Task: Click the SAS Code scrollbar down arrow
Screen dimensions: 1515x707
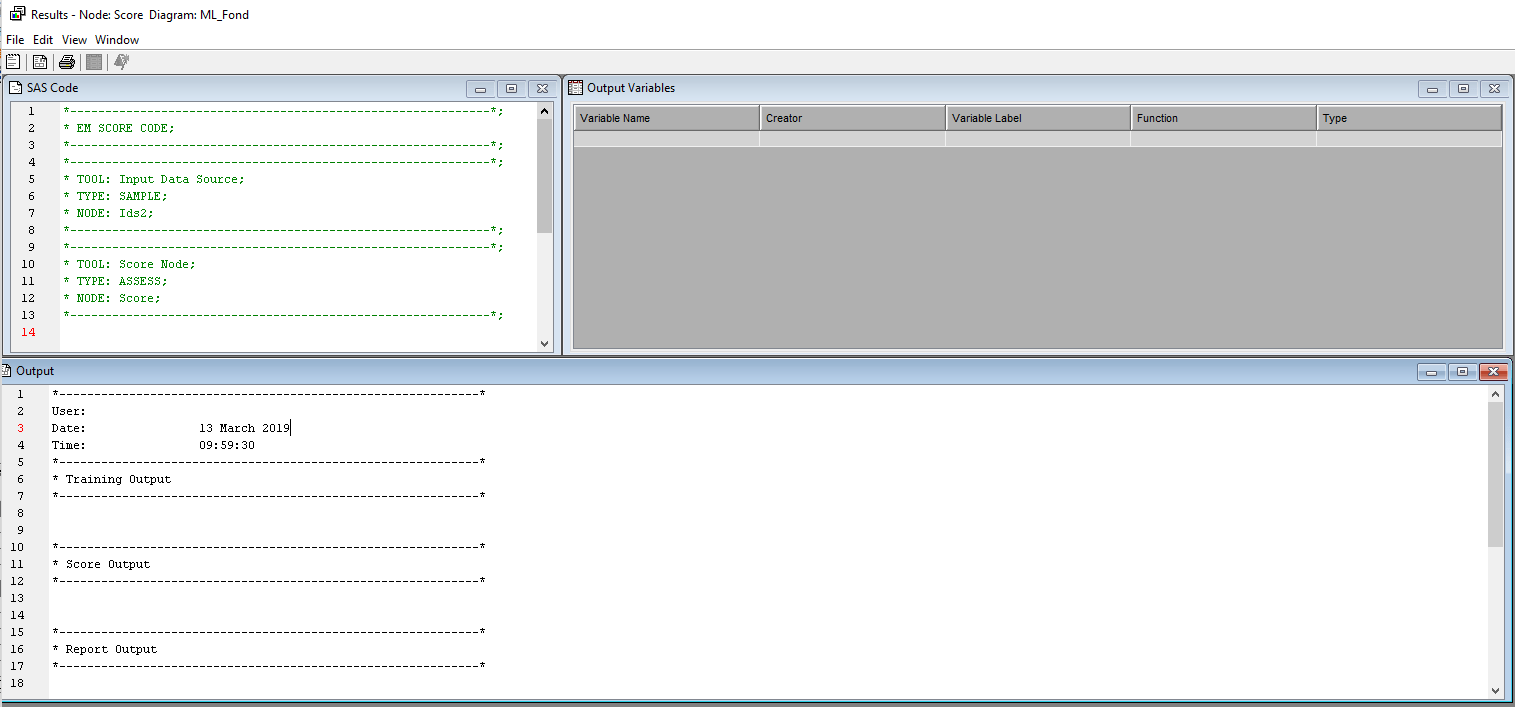Action: click(545, 343)
